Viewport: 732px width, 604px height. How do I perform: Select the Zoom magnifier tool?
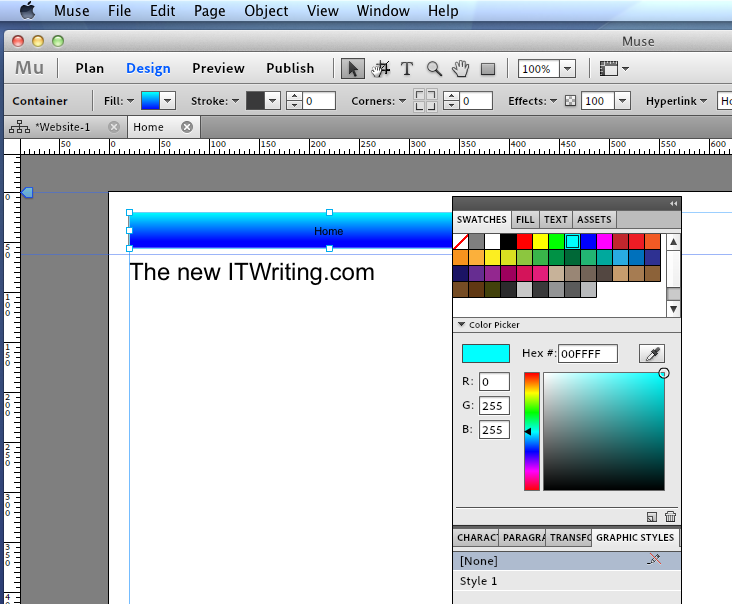click(434, 69)
